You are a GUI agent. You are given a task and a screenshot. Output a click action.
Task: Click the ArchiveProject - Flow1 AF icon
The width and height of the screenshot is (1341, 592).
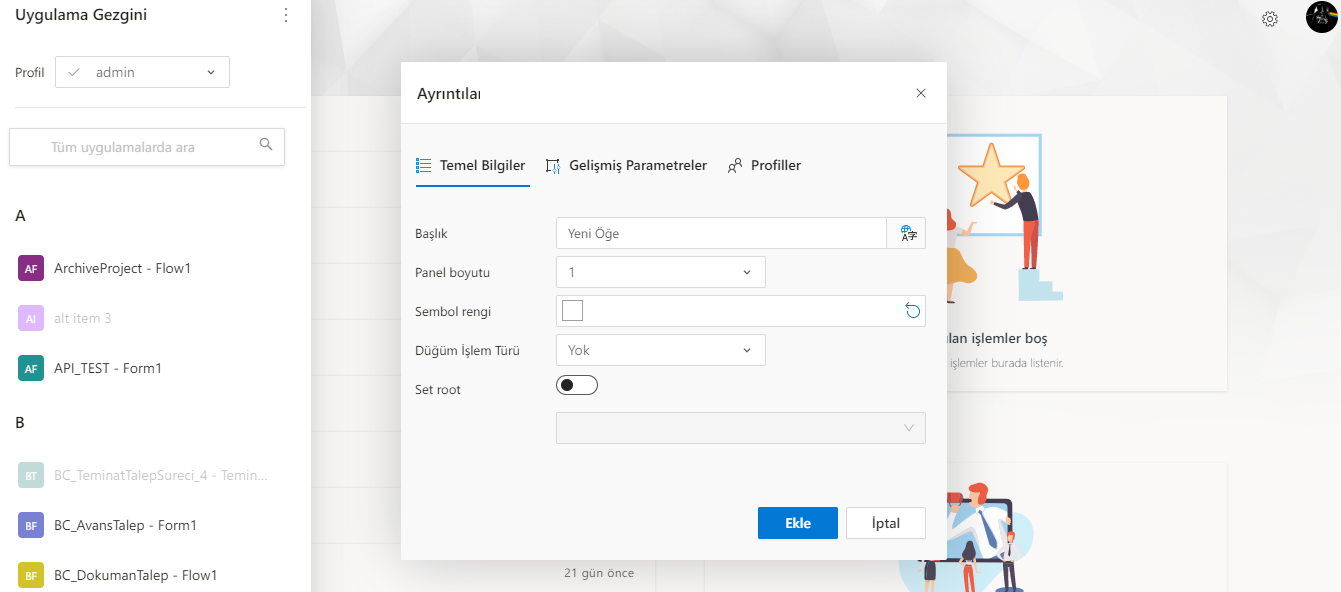pyautogui.click(x=31, y=268)
